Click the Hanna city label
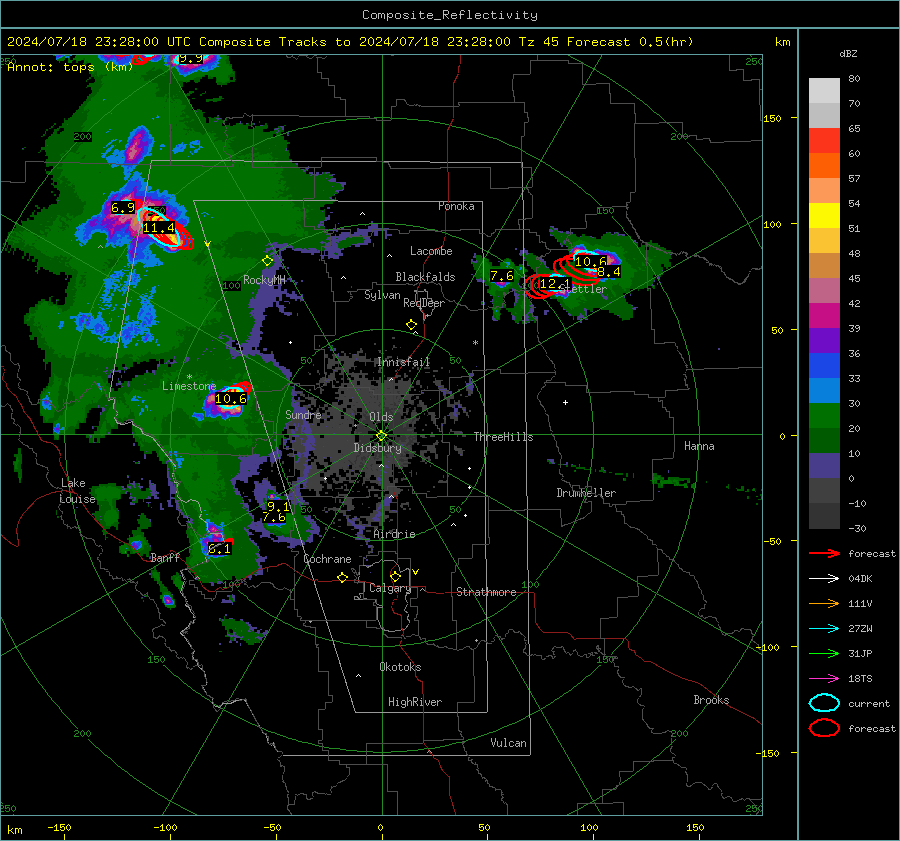900x841 pixels. [x=699, y=446]
